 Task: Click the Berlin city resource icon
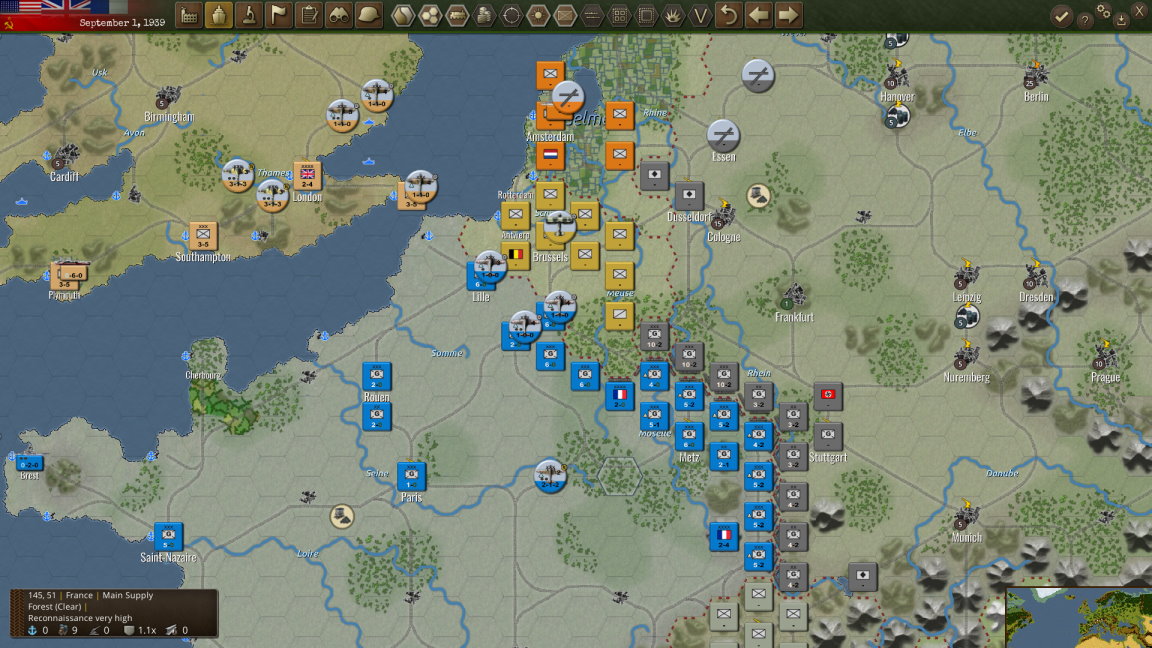1035,75
